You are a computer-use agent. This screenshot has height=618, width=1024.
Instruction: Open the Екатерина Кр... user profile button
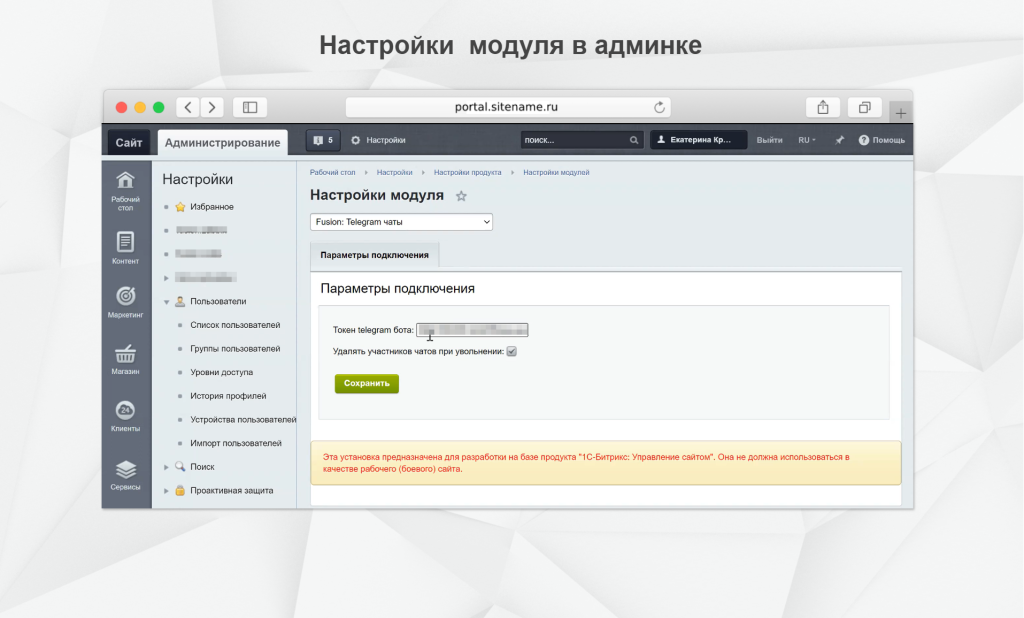[698, 140]
